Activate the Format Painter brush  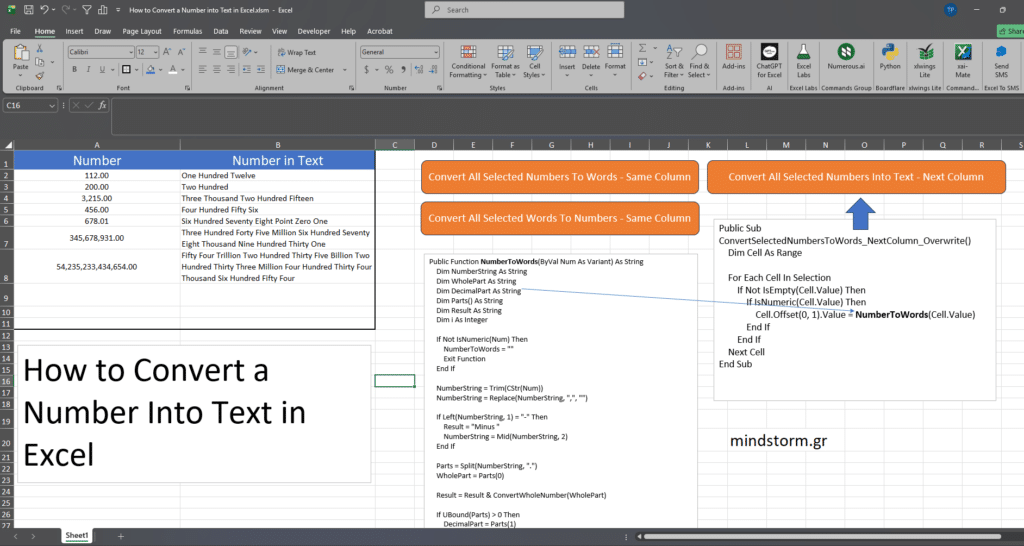(40, 76)
